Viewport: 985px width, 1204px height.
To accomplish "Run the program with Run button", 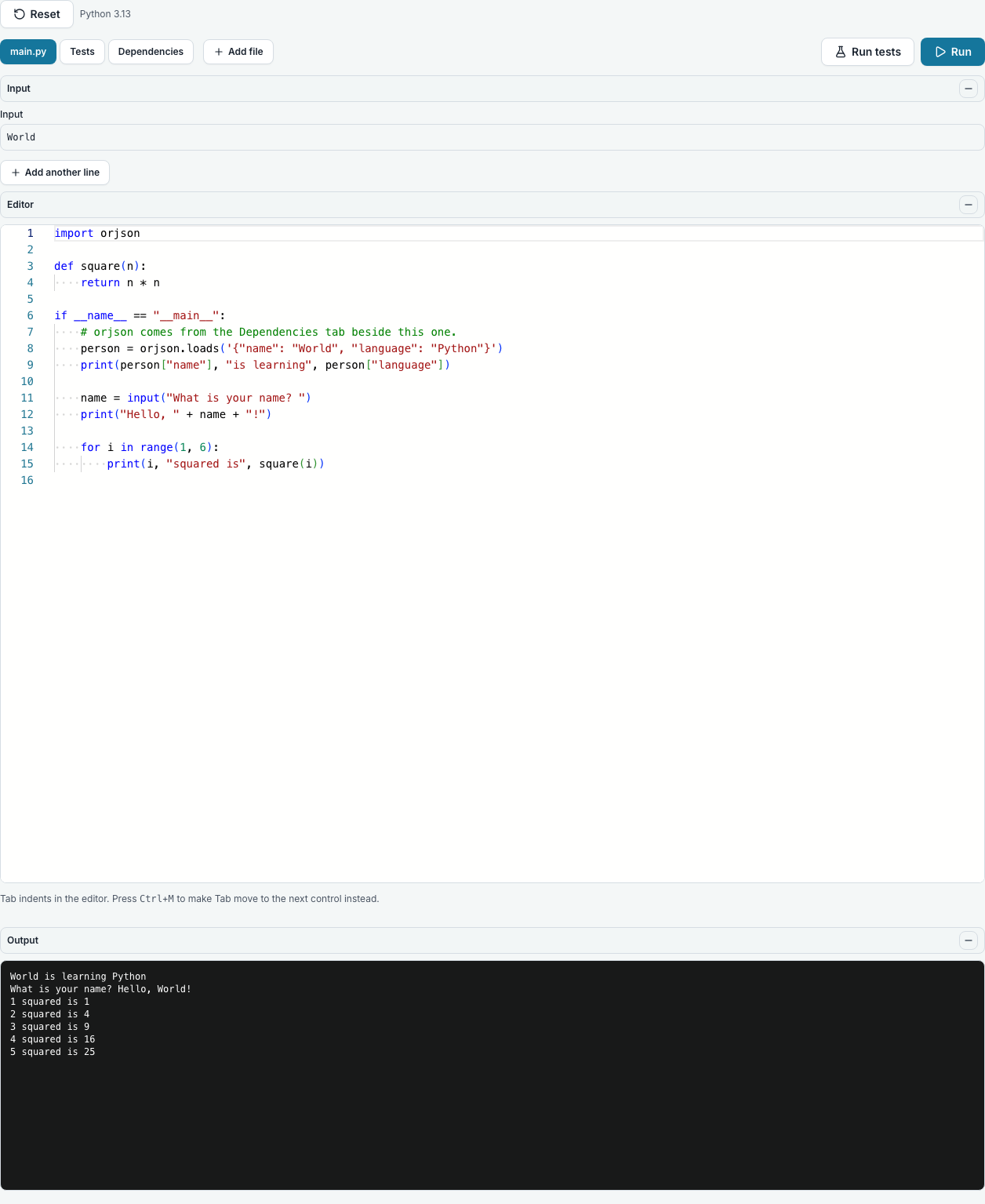I will pyautogui.click(x=953, y=52).
